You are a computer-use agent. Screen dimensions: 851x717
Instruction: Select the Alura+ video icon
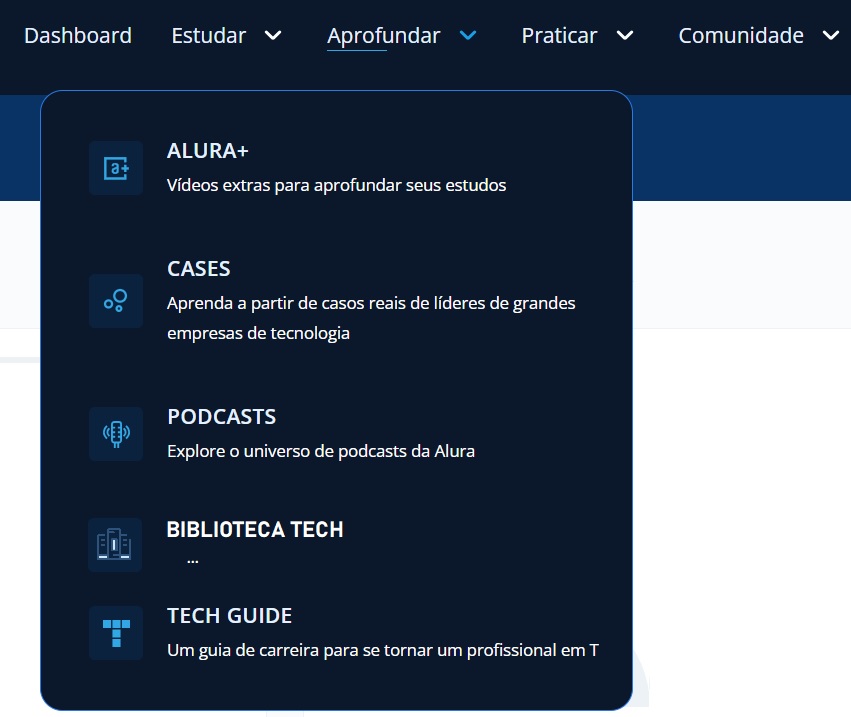(x=115, y=167)
